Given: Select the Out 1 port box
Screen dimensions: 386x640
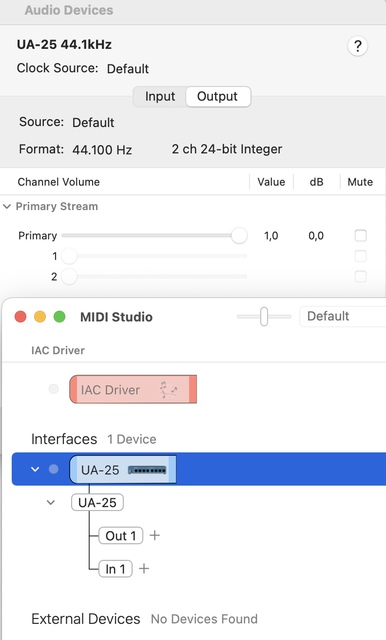Looking at the screenshot, I should pos(121,536).
